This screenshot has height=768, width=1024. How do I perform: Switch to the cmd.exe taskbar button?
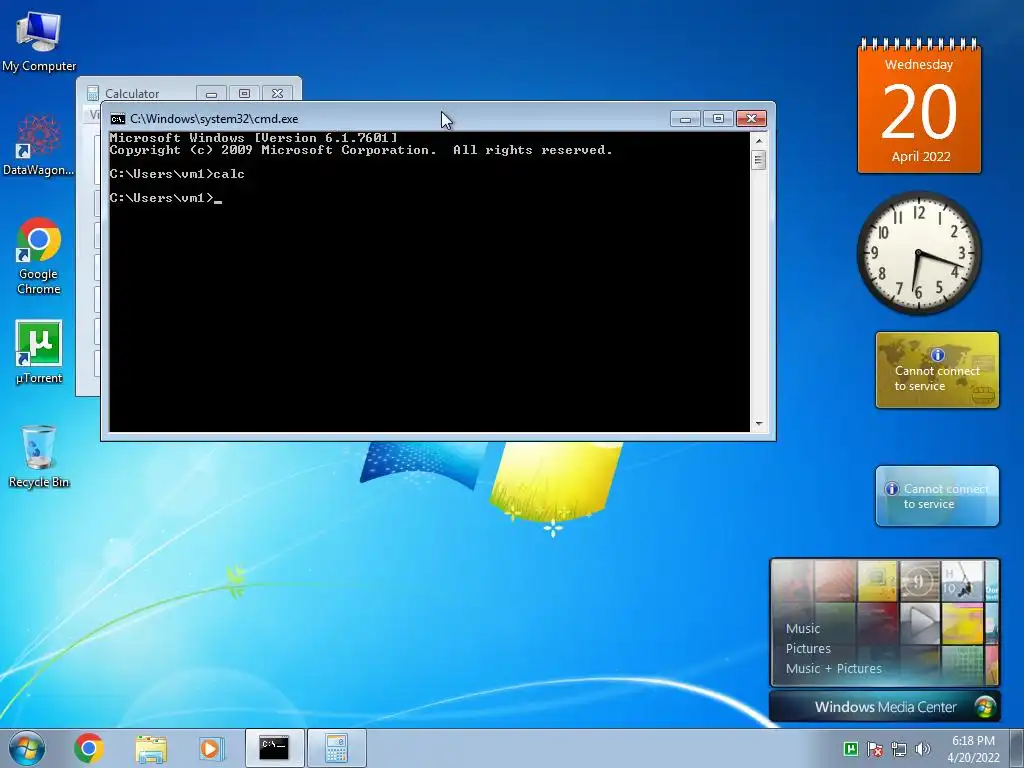coord(274,748)
